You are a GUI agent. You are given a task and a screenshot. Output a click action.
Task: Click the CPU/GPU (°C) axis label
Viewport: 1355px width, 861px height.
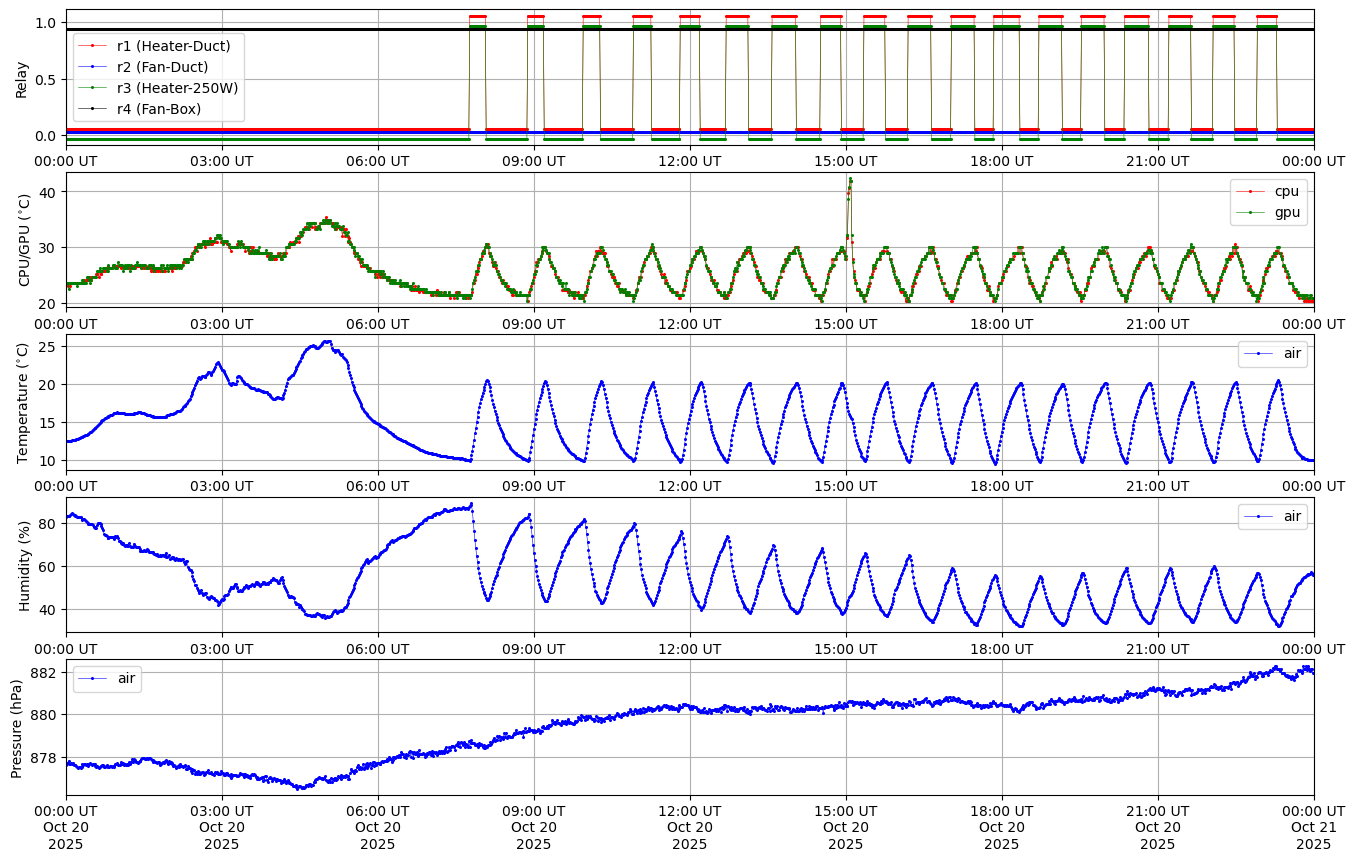[24, 240]
